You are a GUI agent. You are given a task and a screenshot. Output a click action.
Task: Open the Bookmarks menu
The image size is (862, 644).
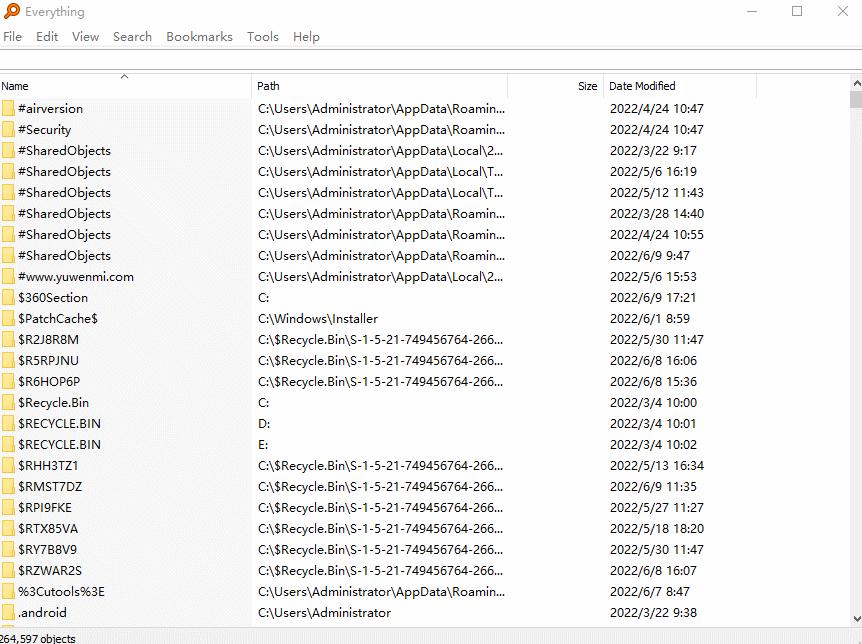[199, 37]
